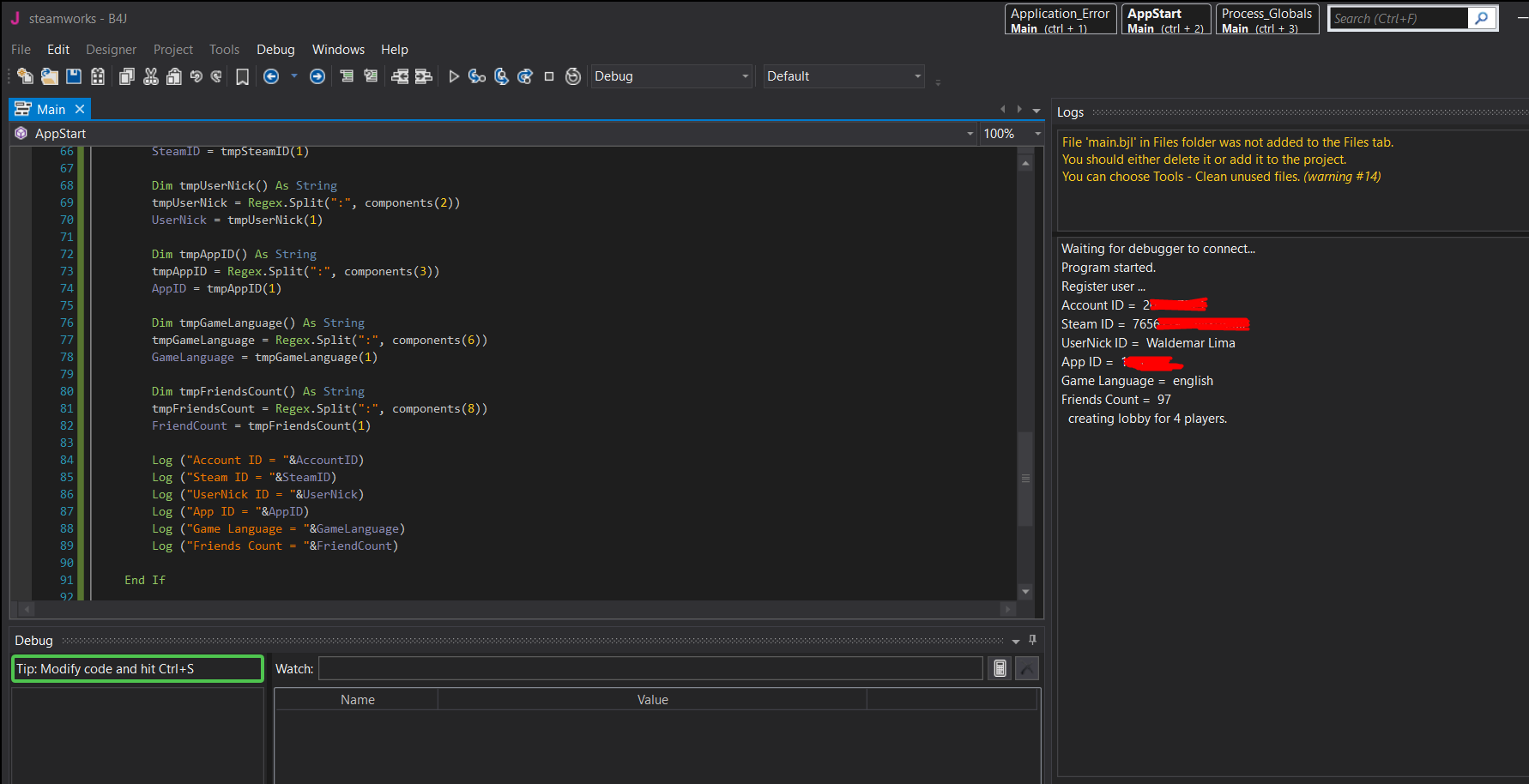The height and width of the screenshot is (784, 1529).
Task: Jump to Application_Error sub button
Action: coord(1060,20)
